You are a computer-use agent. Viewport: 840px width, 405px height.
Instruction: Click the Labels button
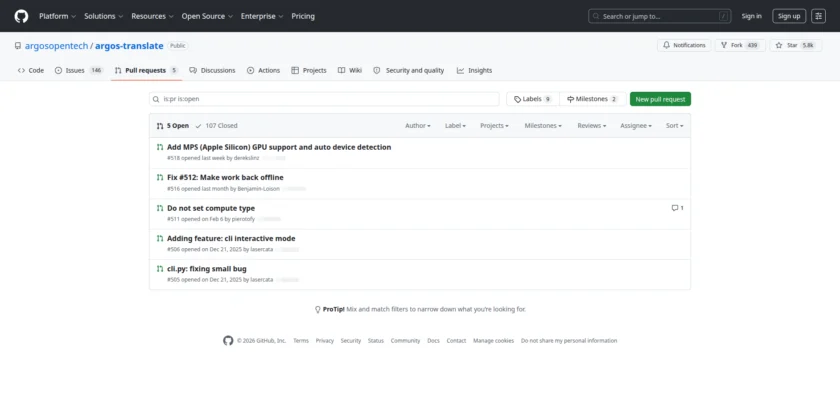coord(532,99)
